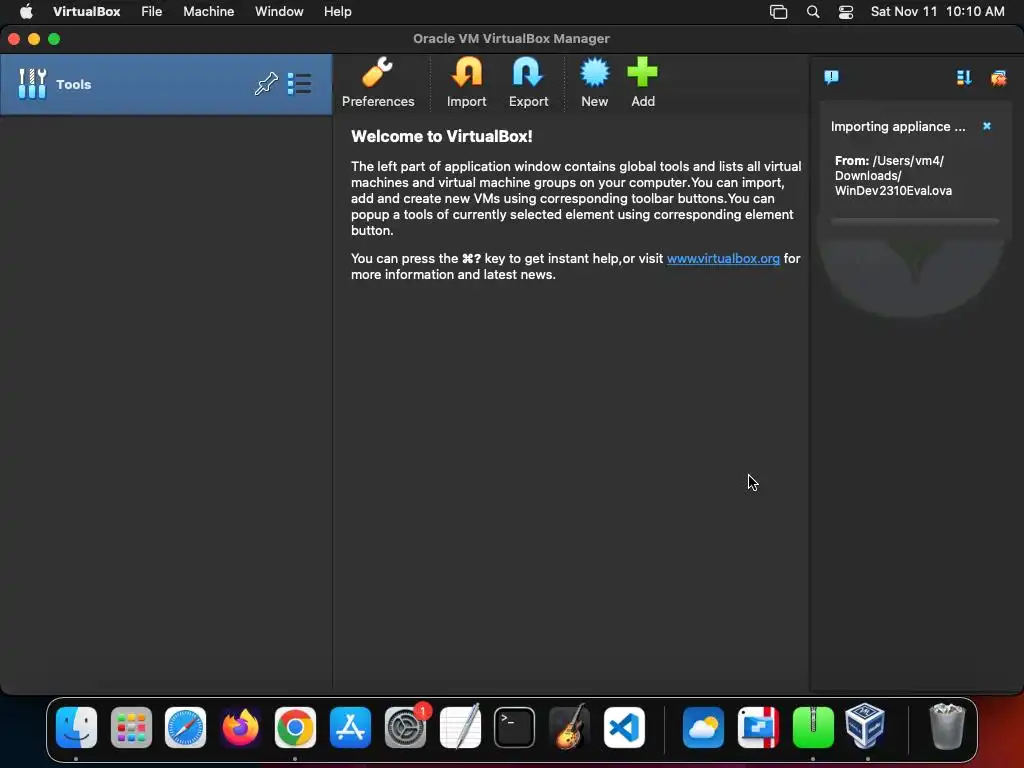Select the Tools item in sidebar
This screenshot has width=1024, height=768.
tap(166, 84)
